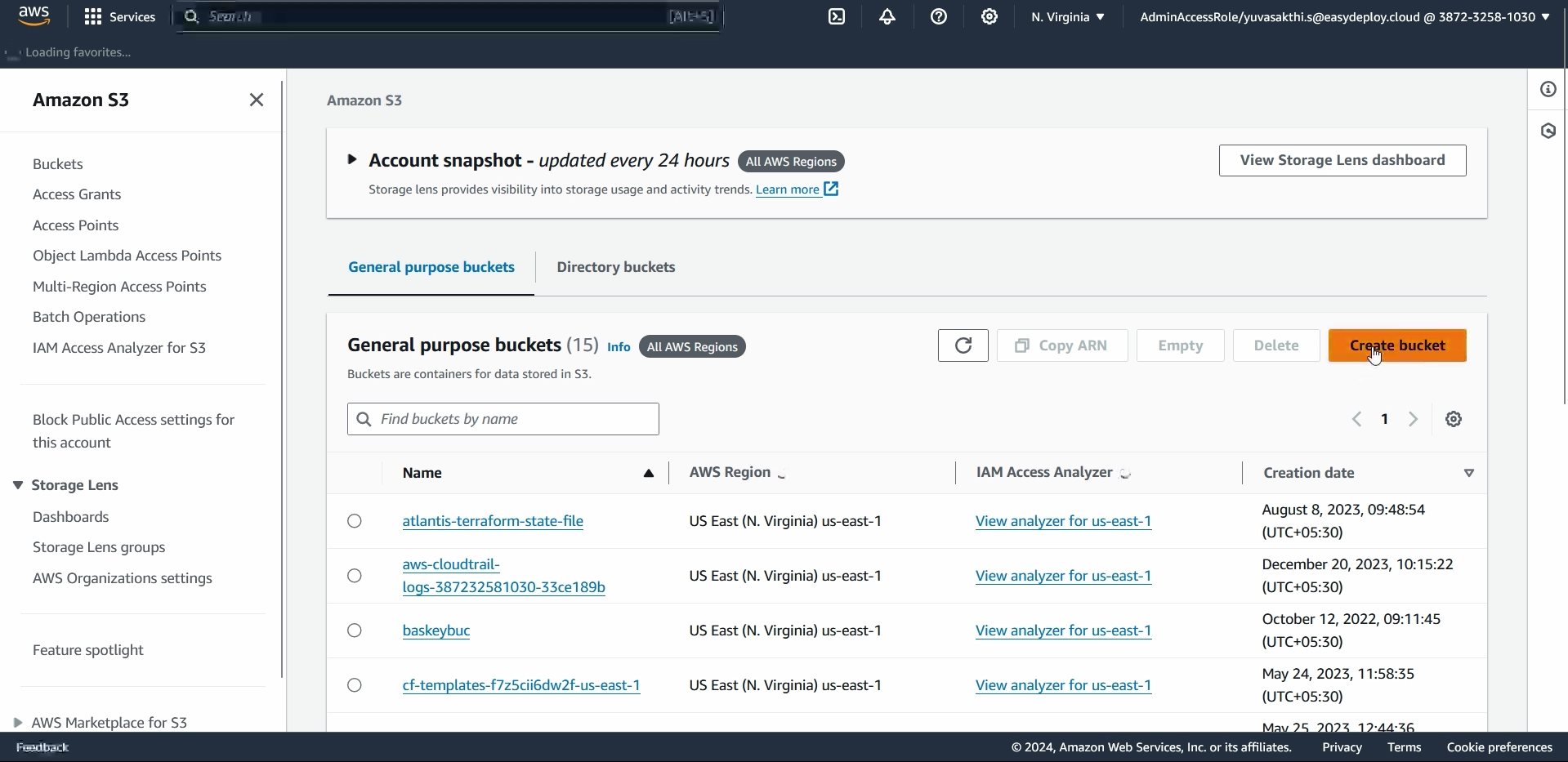Click the external link icon beside Learn more
Viewport: 1568px width, 762px height.
pos(831,189)
